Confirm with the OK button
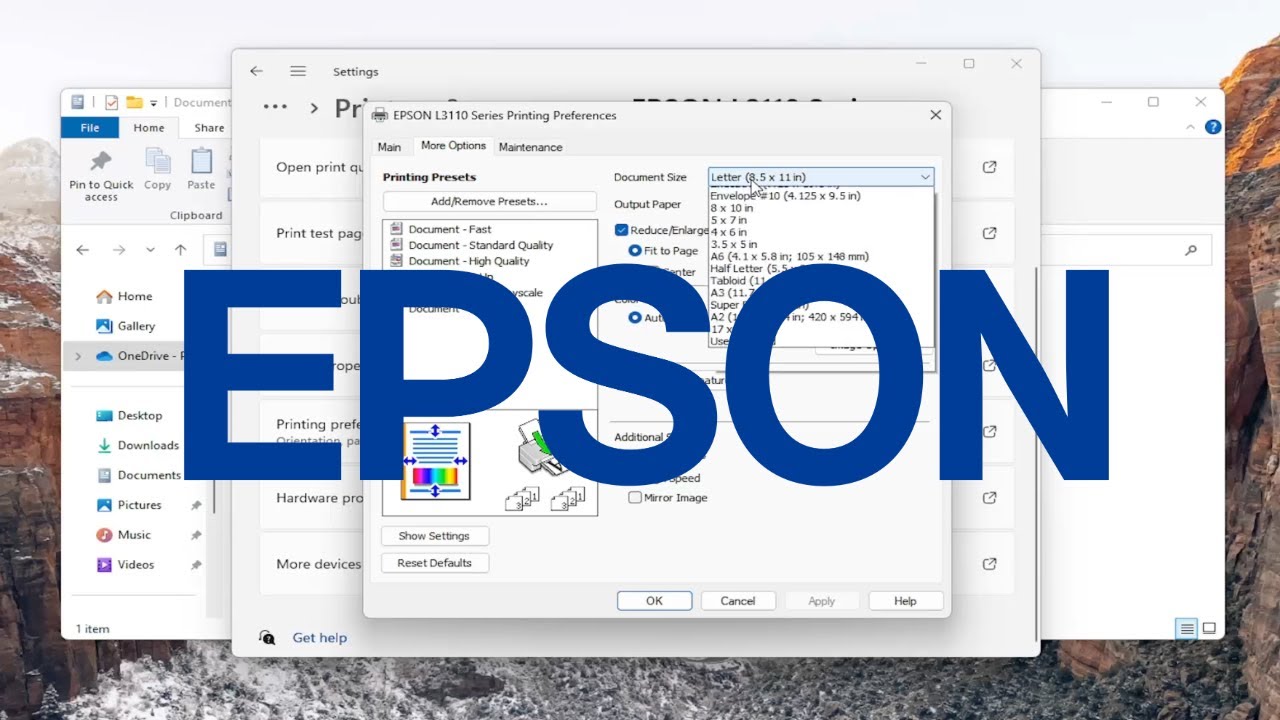 (654, 601)
